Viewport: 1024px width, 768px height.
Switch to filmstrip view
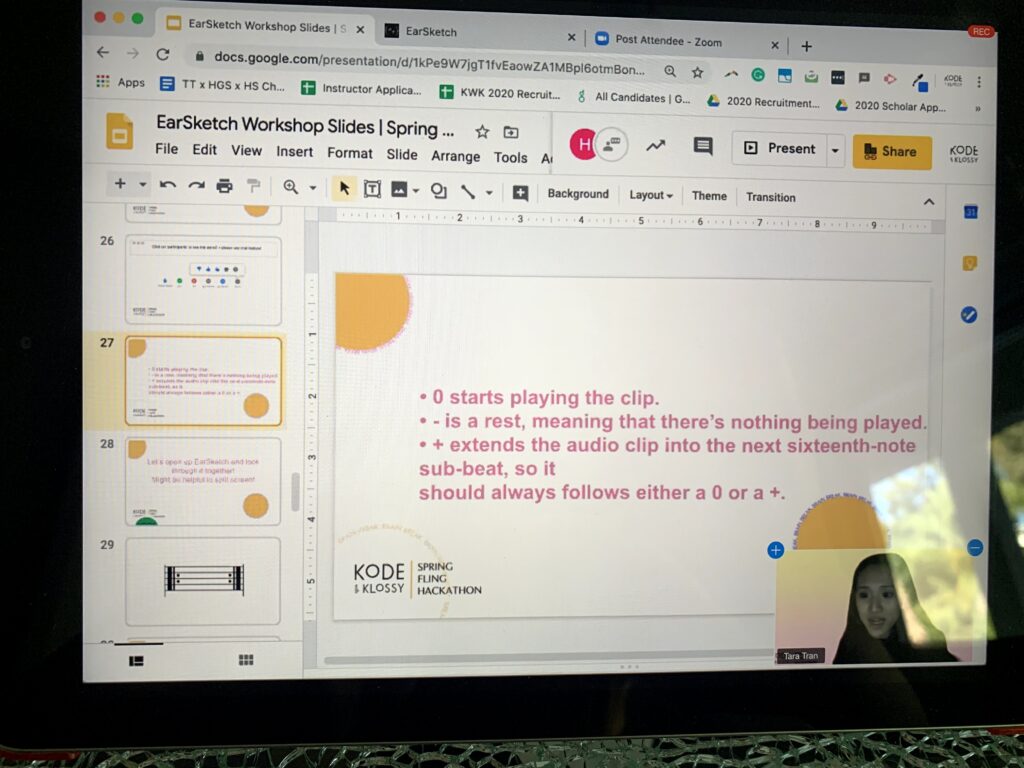coord(136,661)
